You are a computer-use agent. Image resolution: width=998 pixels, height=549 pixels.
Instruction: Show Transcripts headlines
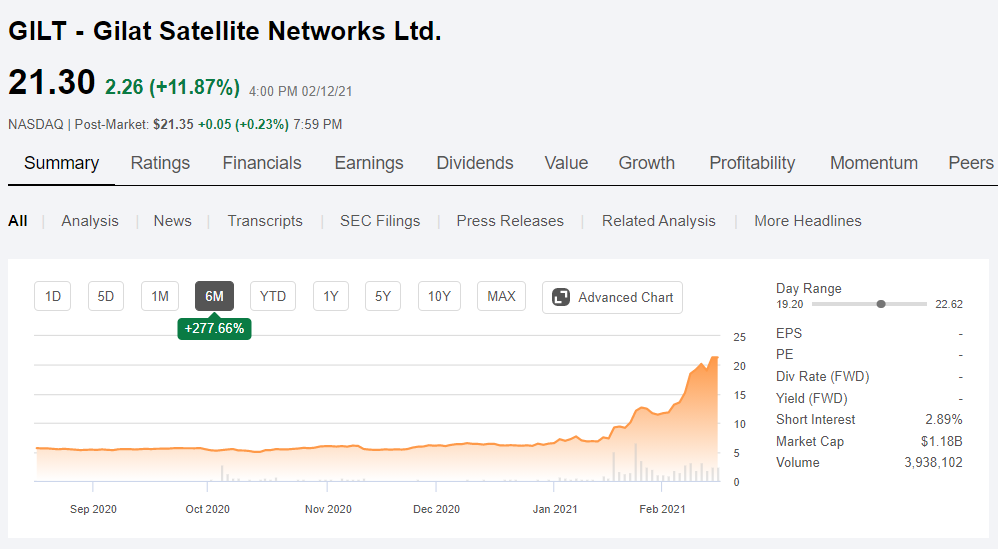click(x=265, y=221)
